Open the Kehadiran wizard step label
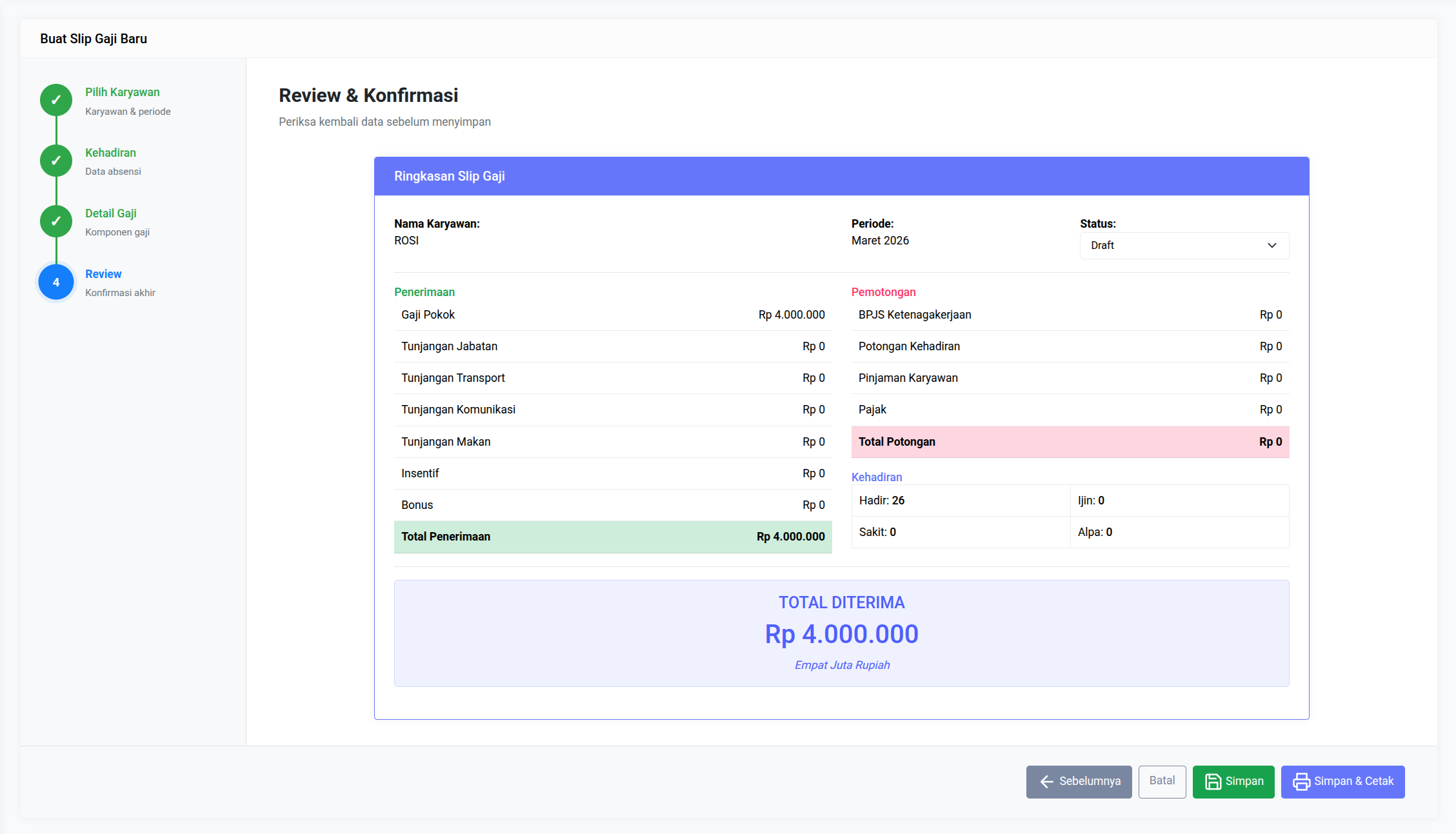This screenshot has width=1456, height=834. [x=110, y=153]
